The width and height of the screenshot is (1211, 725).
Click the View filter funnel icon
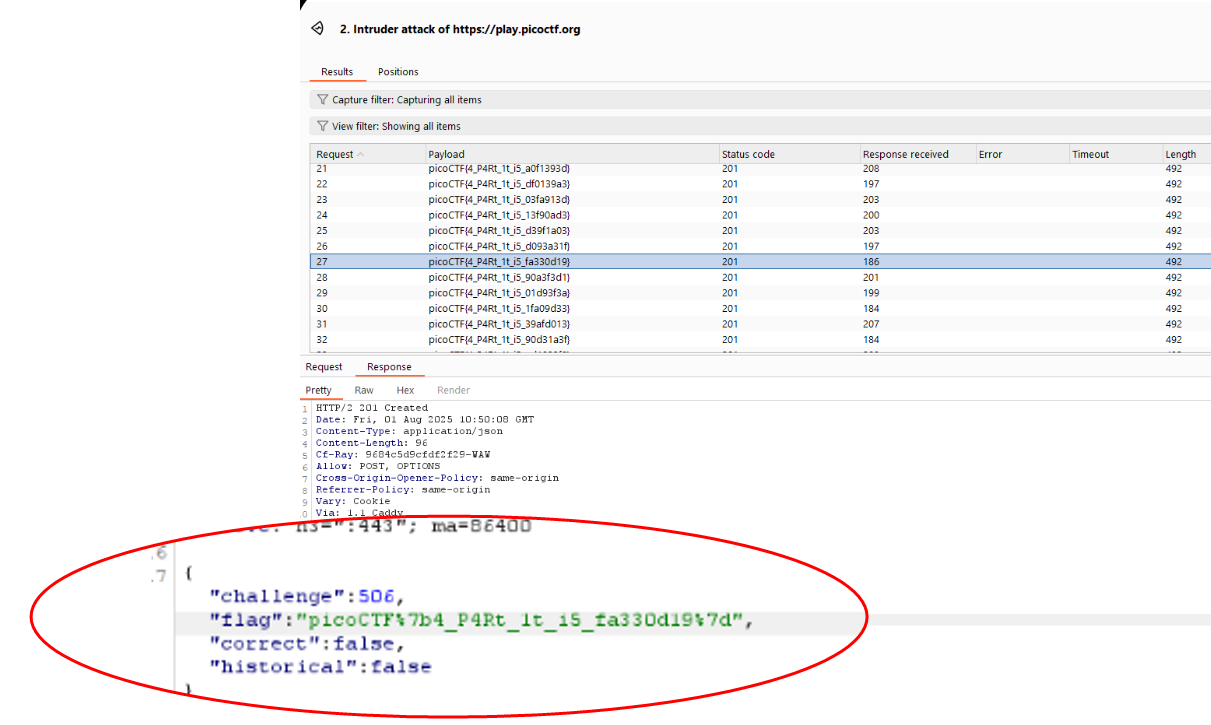(322, 126)
